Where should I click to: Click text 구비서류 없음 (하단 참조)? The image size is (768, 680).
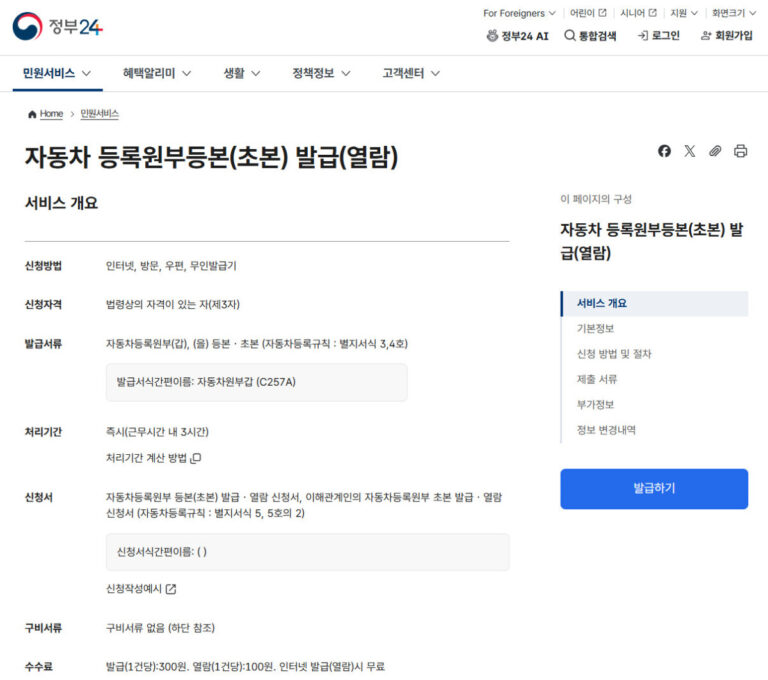(x=160, y=628)
